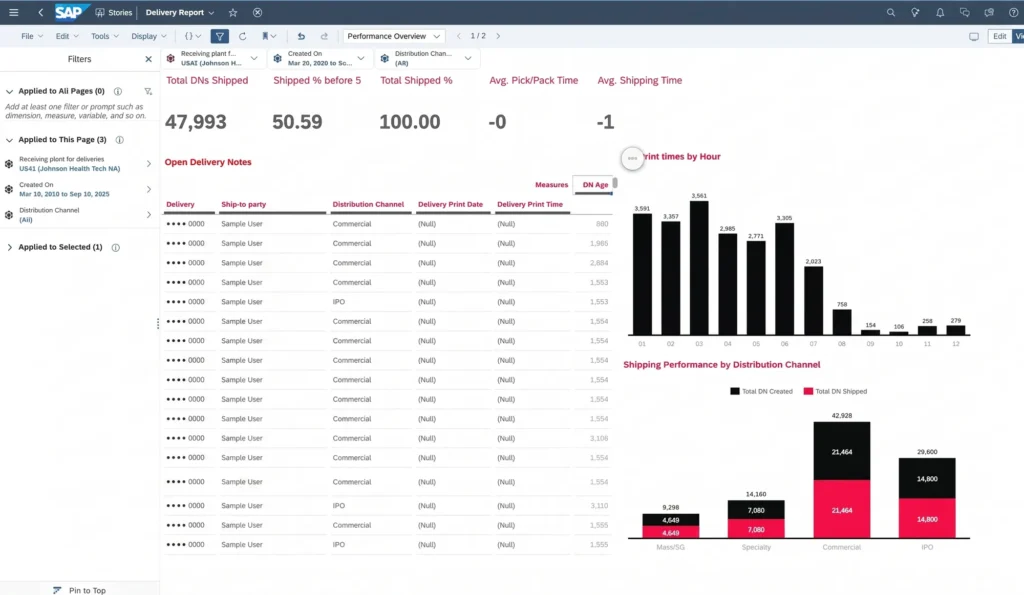Open the presentation screen icon
The width and height of the screenshot is (1024, 595).
[x=974, y=37]
